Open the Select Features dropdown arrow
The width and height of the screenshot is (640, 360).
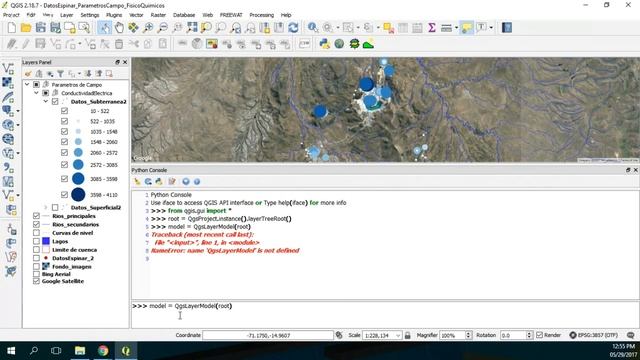click(x=358, y=28)
